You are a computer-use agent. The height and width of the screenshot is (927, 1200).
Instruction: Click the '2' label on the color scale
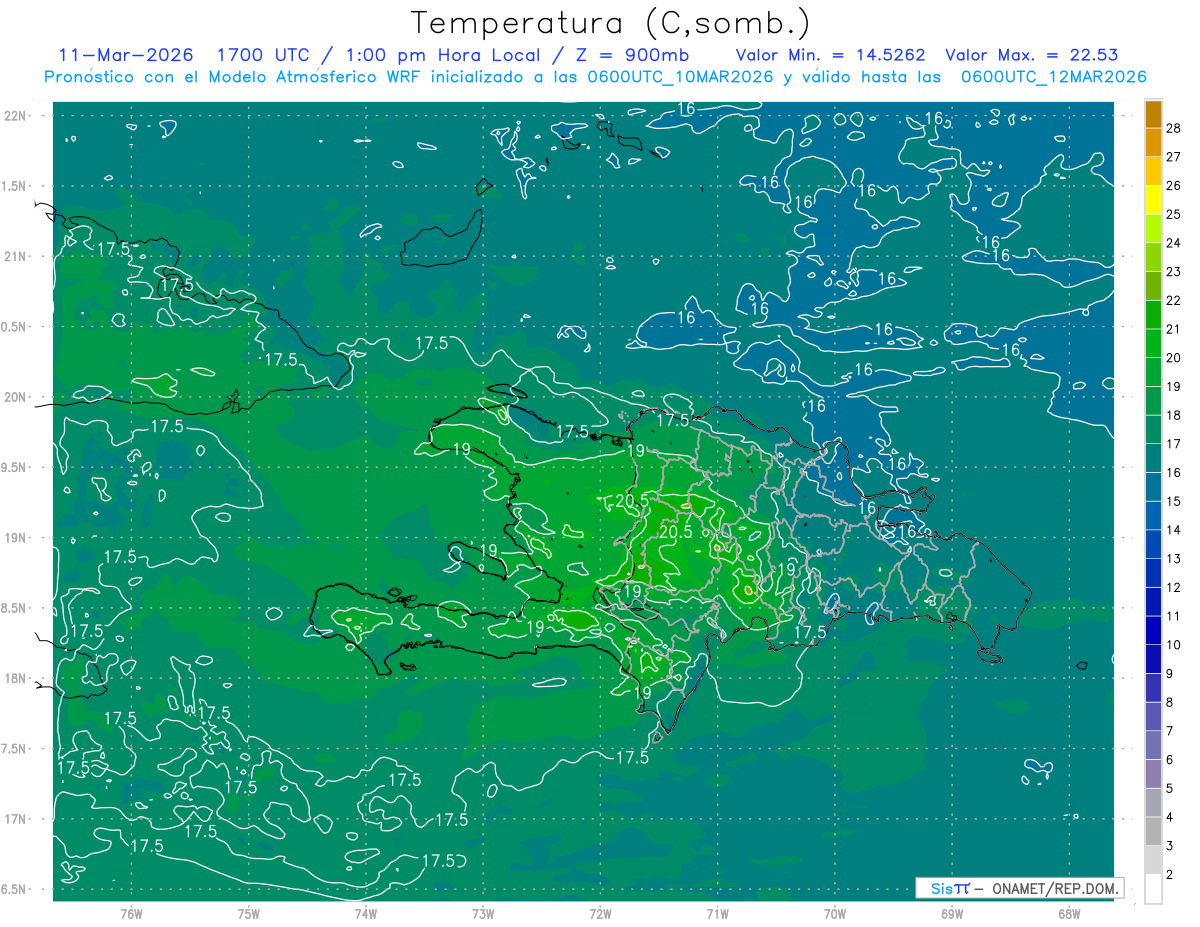pos(1169,875)
